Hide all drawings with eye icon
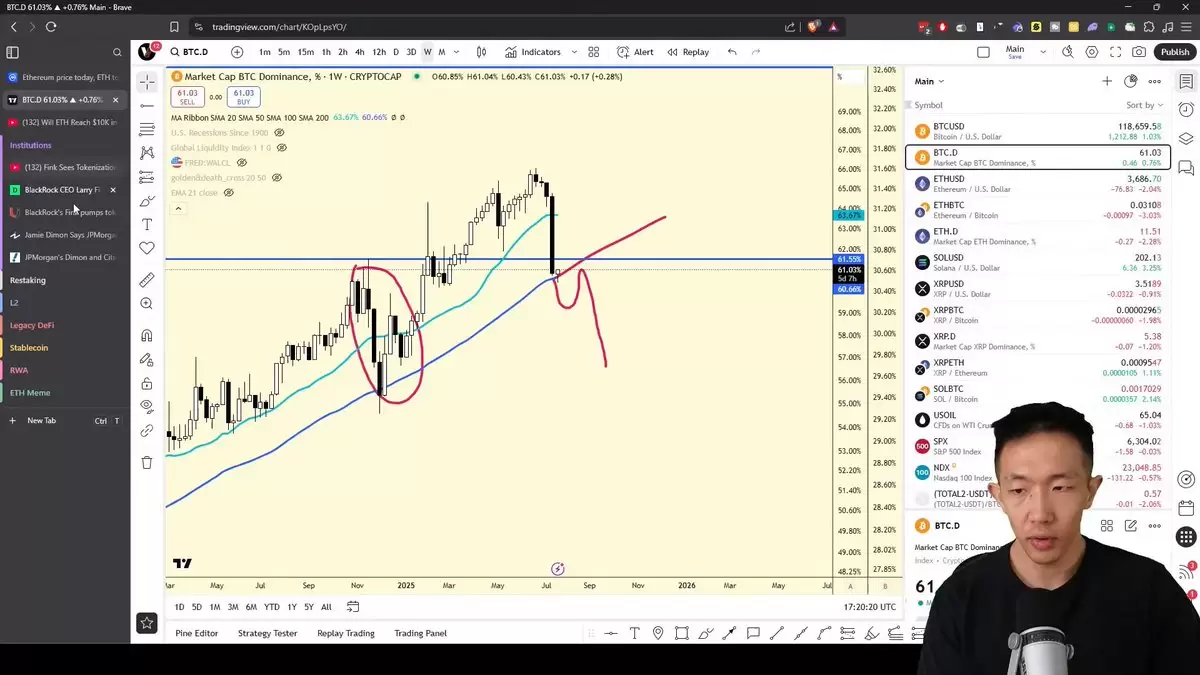Image resolution: width=1200 pixels, height=675 pixels. [x=147, y=407]
